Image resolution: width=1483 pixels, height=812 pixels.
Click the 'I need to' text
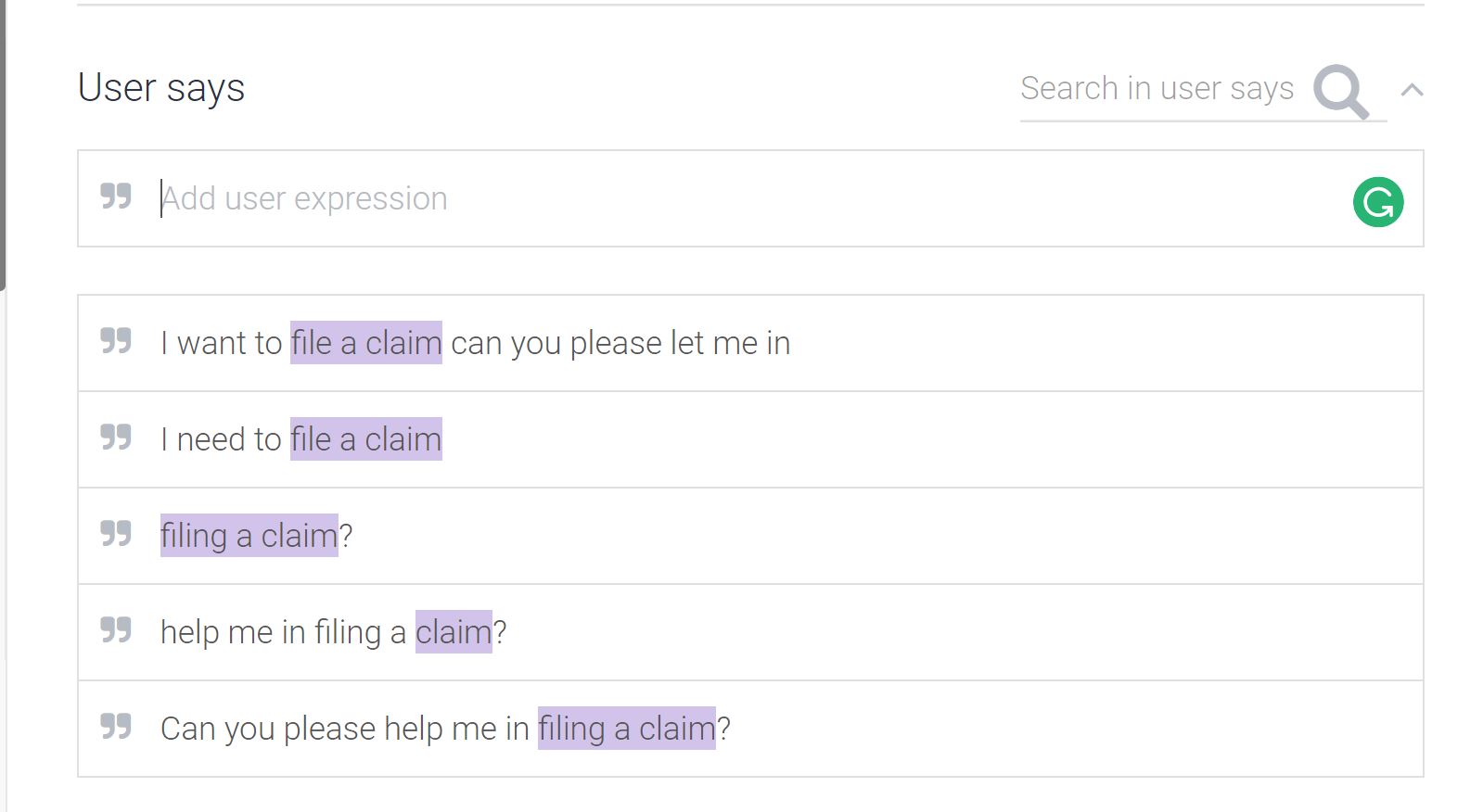coord(221,439)
